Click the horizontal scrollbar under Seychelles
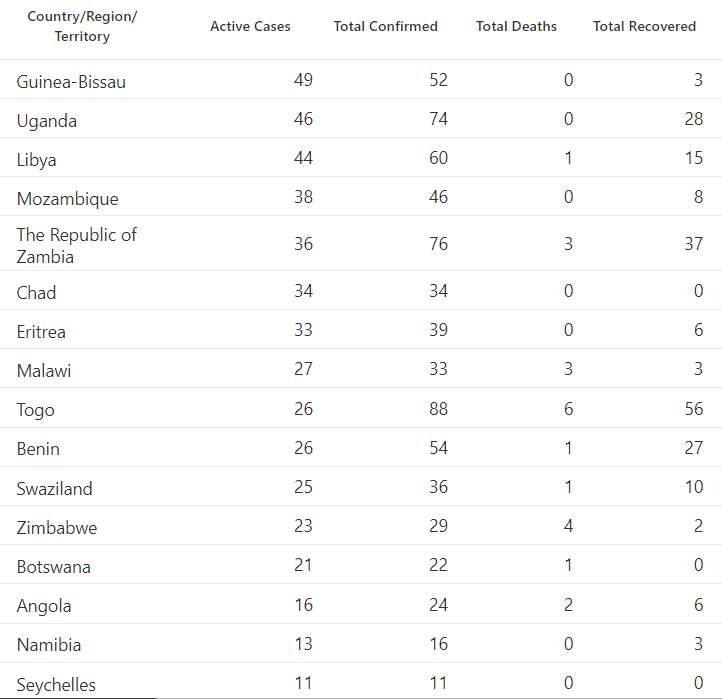The width and height of the screenshot is (722, 699). click(78, 698)
